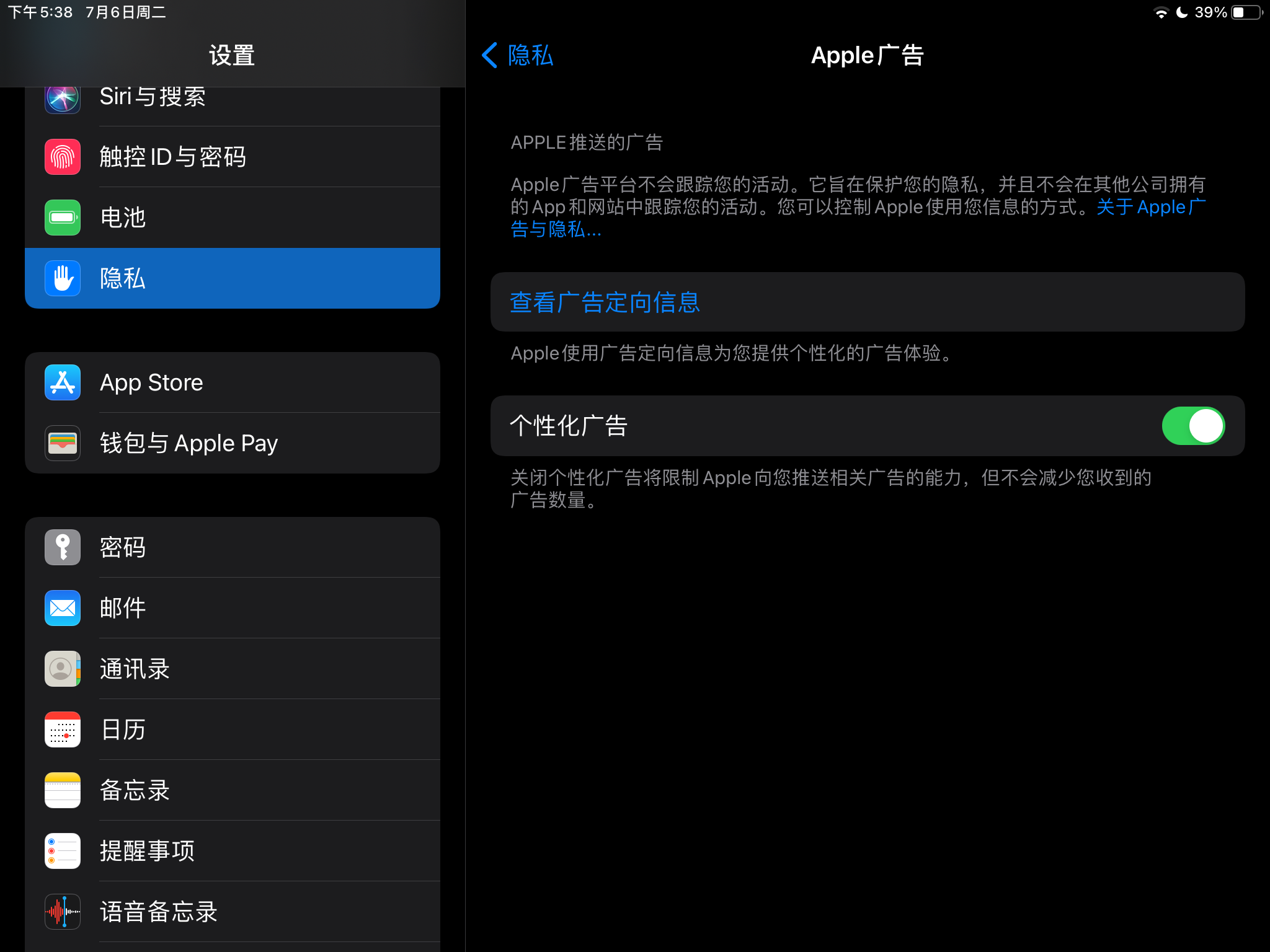This screenshot has height=952, width=1270.
Task: Tap the 个性化广告 row label
Action: coord(569,426)
